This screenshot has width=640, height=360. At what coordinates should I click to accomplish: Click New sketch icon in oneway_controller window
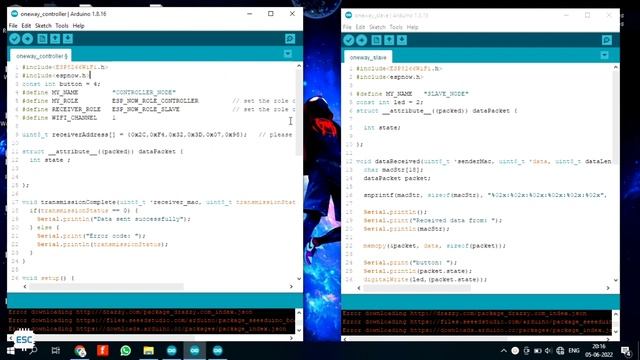click(x=42, y=39)
